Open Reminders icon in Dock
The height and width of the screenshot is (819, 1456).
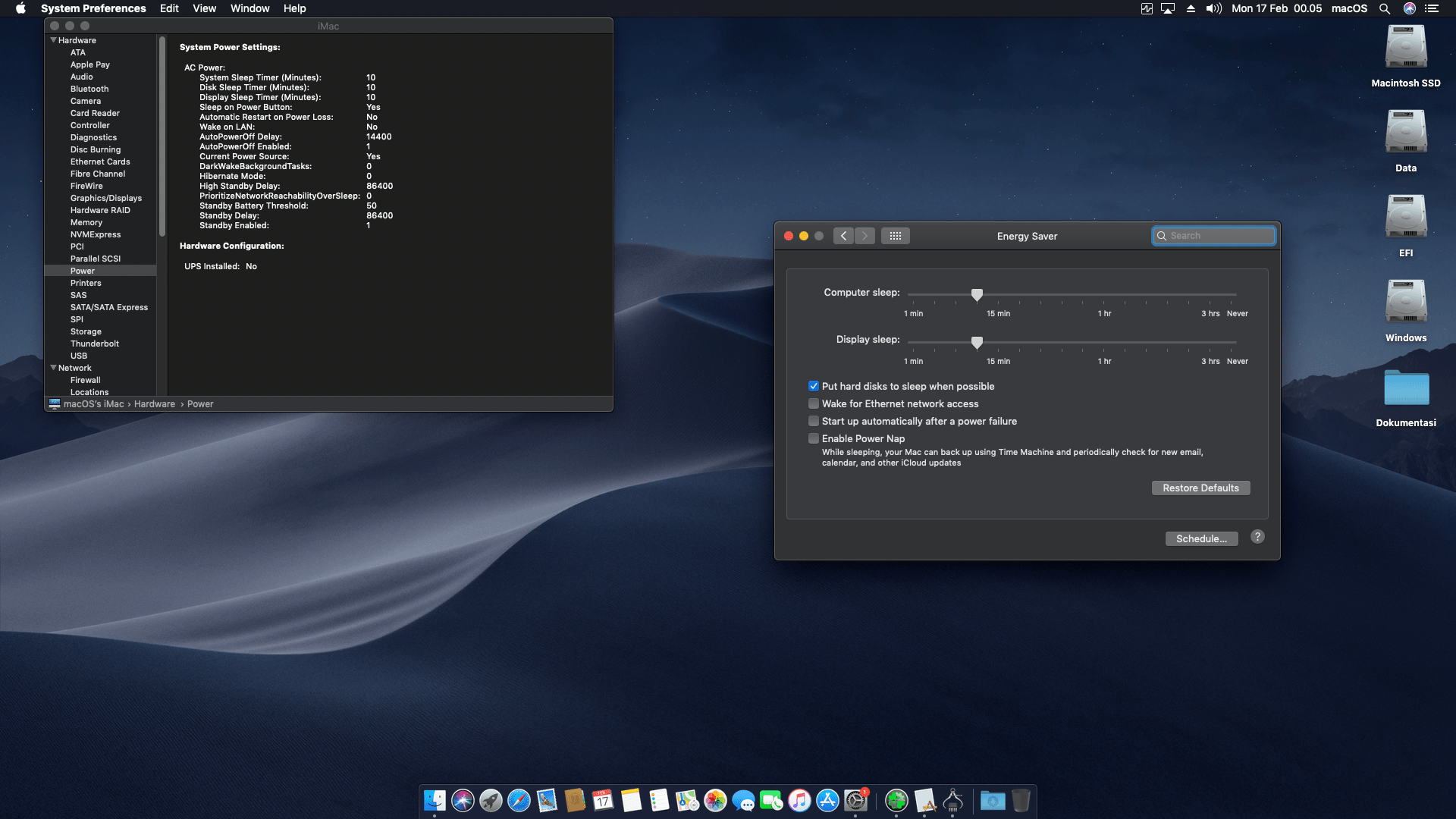point(659,800)
